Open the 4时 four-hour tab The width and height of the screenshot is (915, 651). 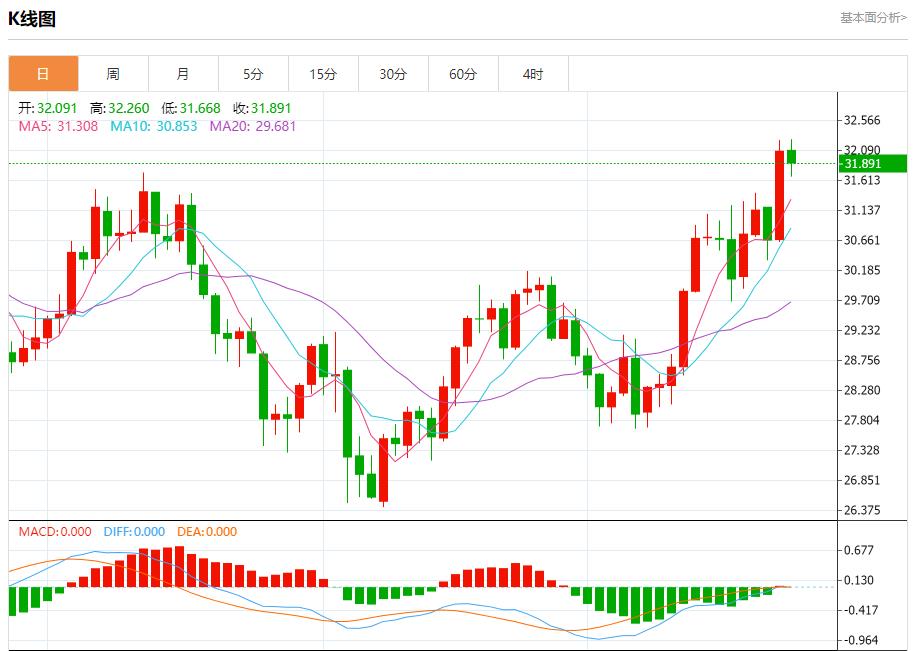click(x=533, y=74)
